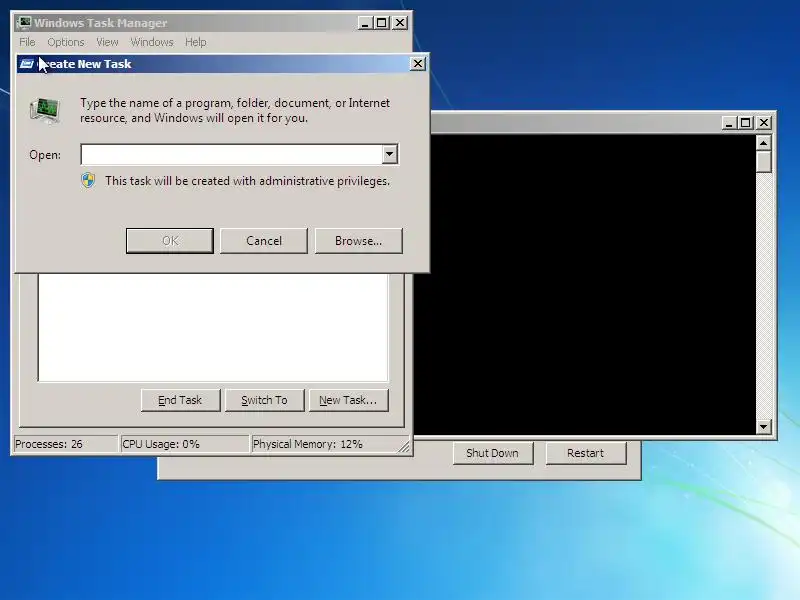Minimize the Windows Task Manager window
The width and height of the screenshot is (800, 600).
[x=365, y=23]
